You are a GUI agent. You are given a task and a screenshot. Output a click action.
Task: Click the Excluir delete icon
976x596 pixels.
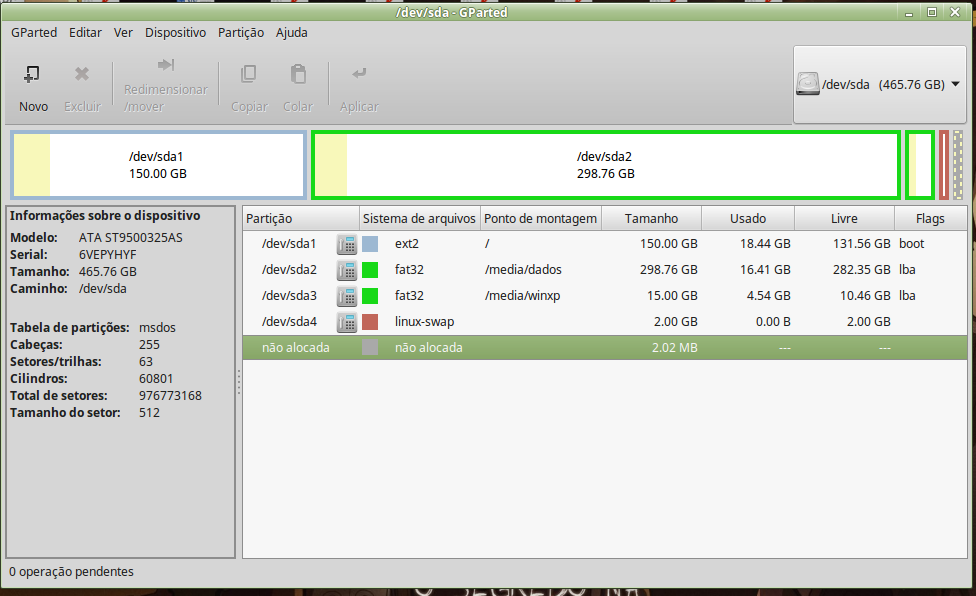(82, 74)
